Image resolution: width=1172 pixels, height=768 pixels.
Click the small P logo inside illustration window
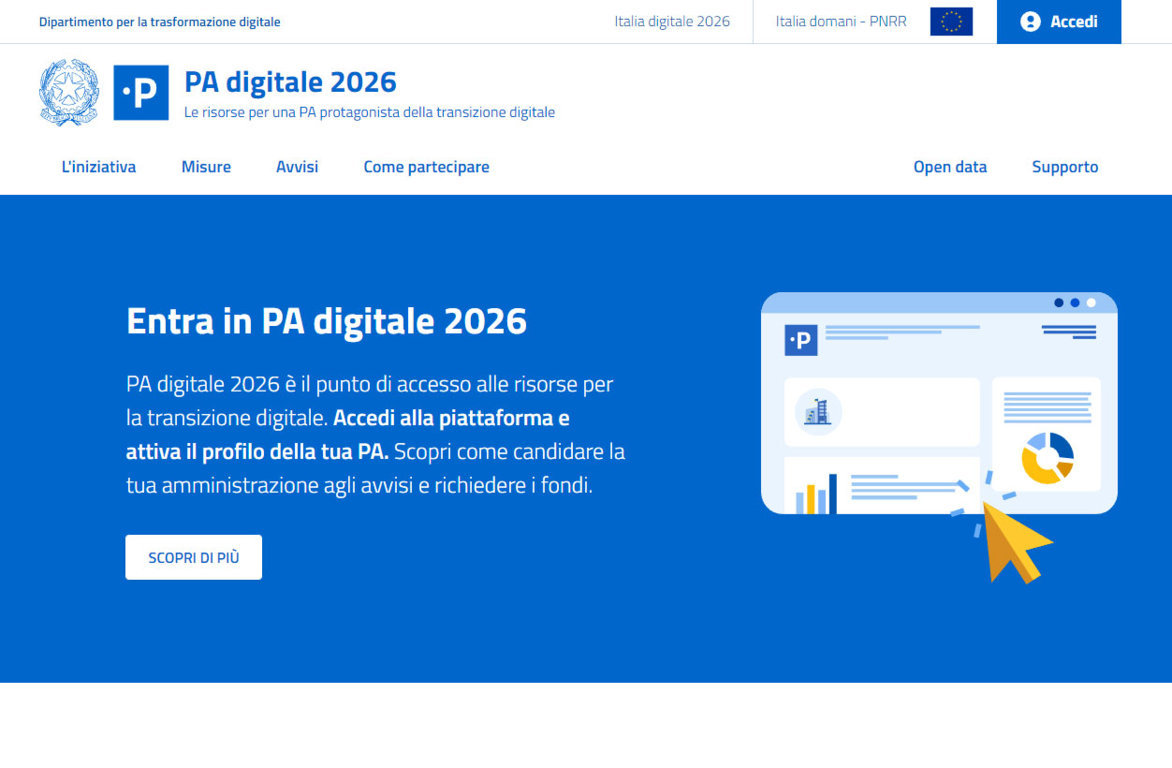pyautogui.click(x=801, y=340)
